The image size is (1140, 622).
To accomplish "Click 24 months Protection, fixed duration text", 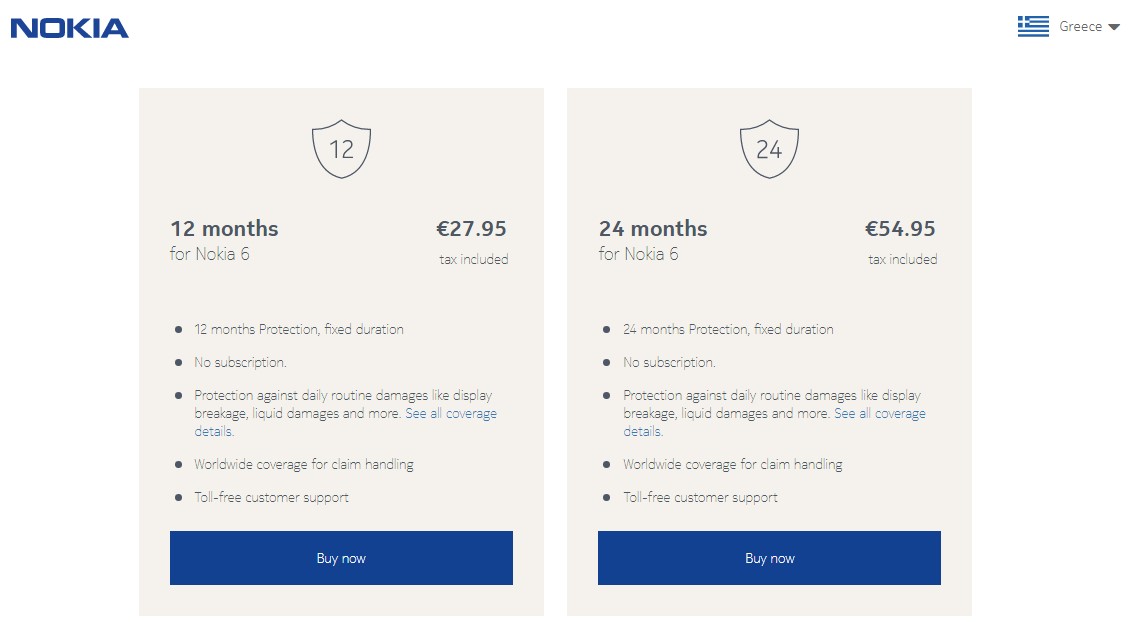I will coord(728,330).
